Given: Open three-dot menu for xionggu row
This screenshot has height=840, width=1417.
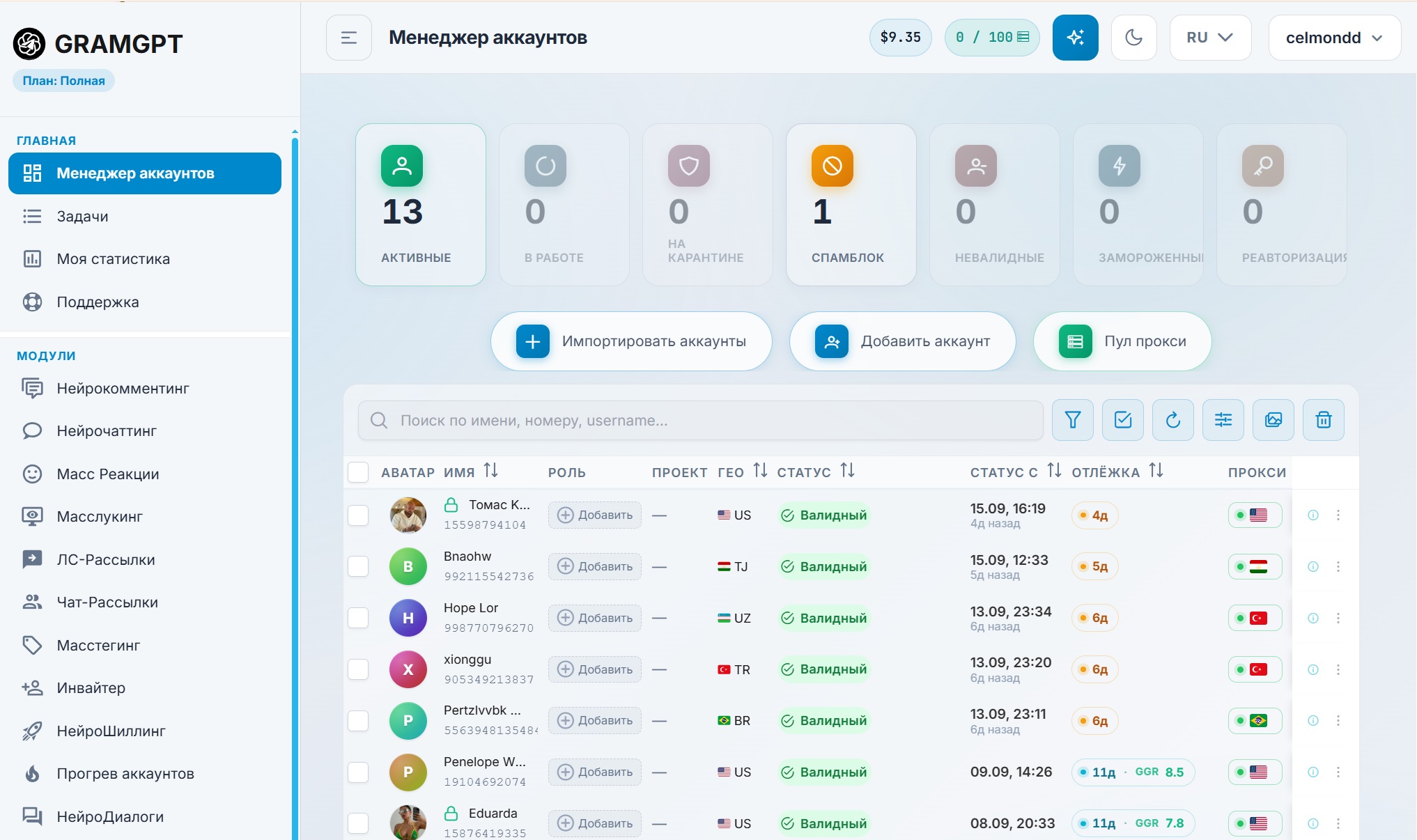Looking at the screenshot, I should (1338, 669).
